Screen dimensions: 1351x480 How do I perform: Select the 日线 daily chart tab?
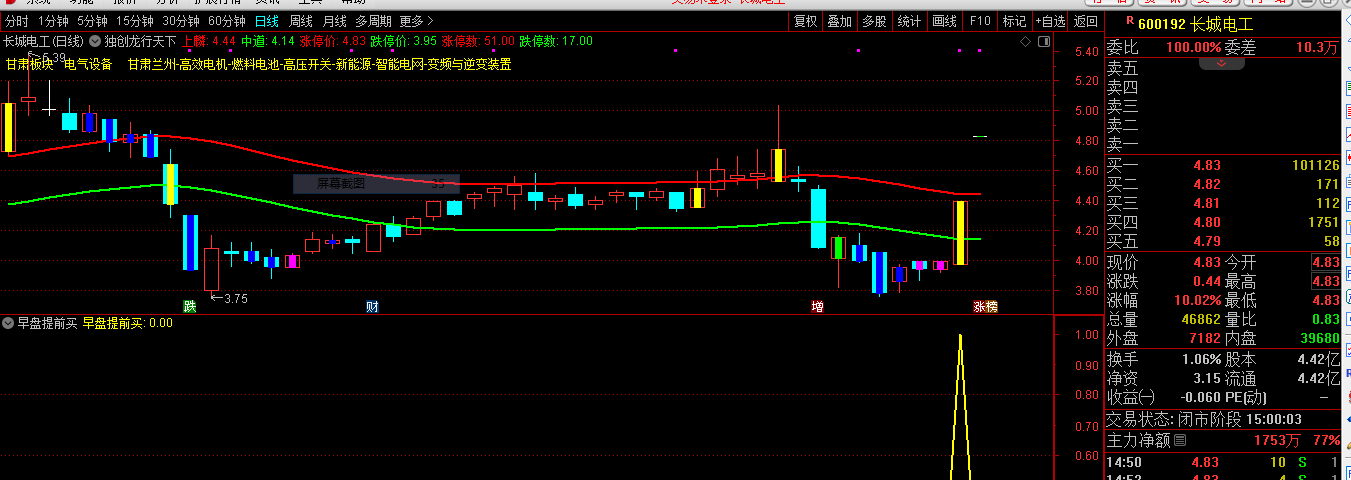[267, 20]
